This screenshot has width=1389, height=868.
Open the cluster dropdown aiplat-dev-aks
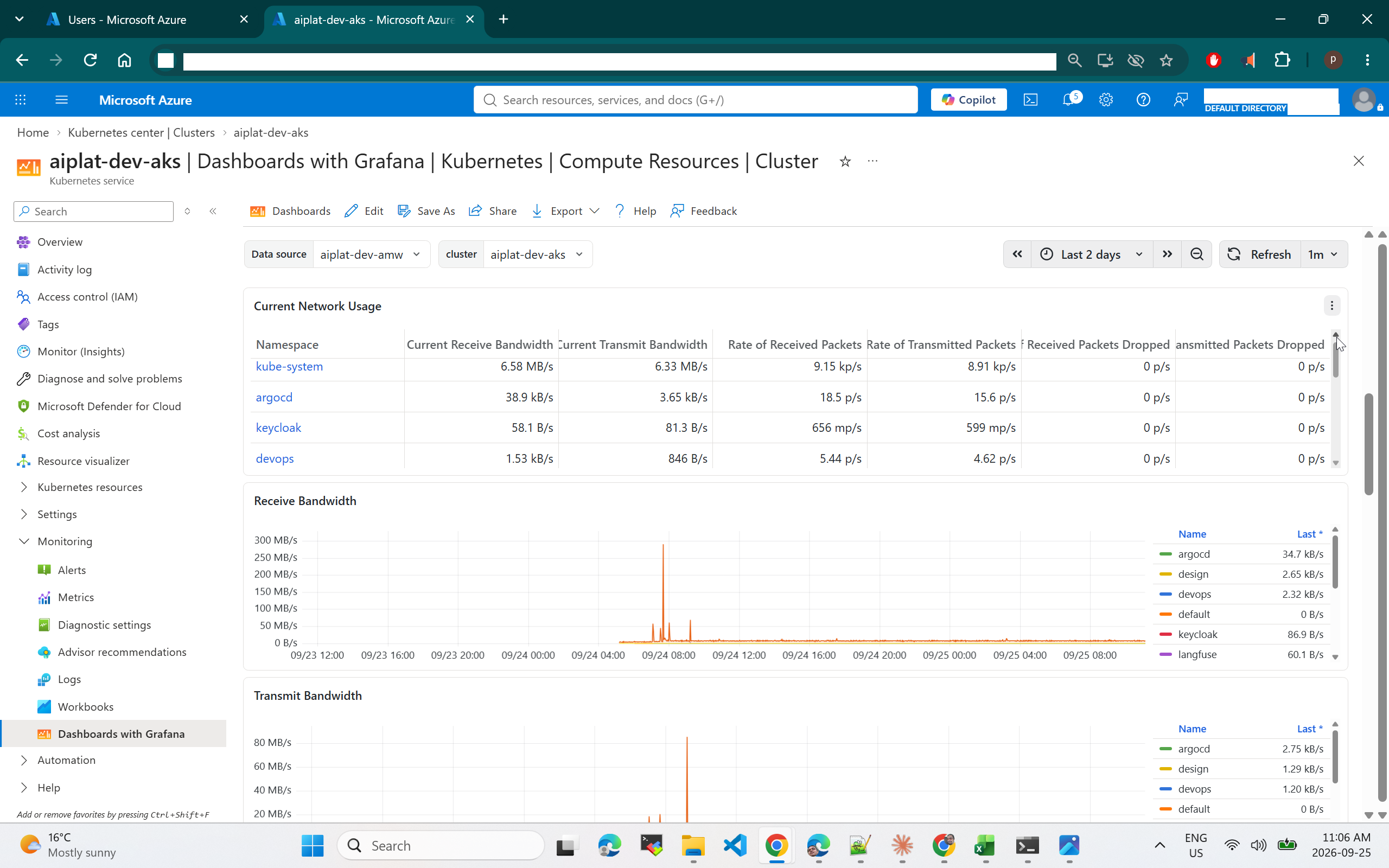click(538, 254)
